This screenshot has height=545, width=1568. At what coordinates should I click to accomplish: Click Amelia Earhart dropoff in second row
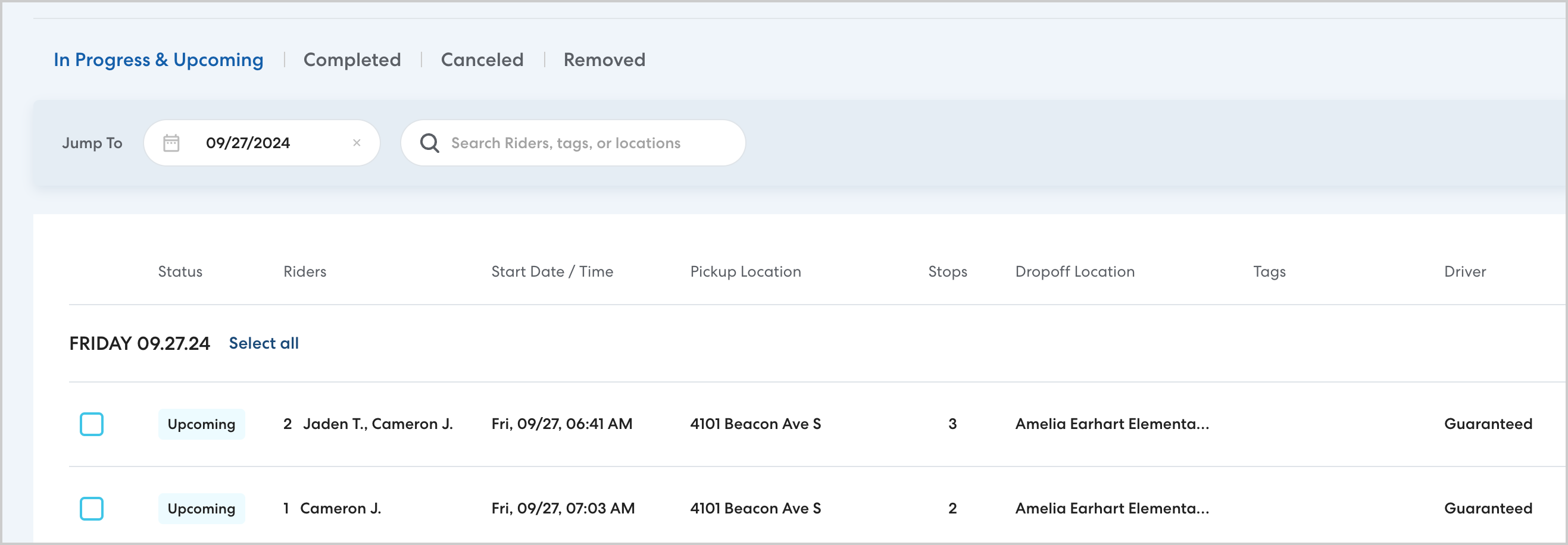point(1111,509)
